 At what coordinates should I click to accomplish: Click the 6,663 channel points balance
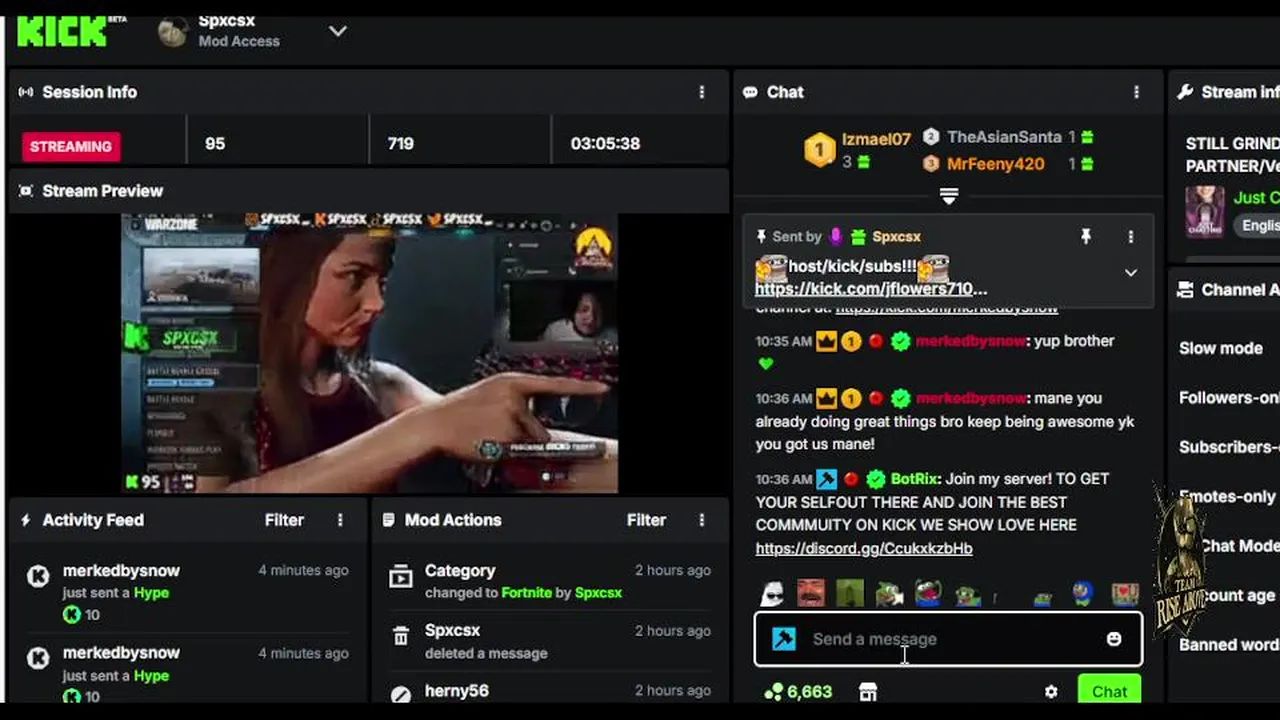click(x=797, y=692)
